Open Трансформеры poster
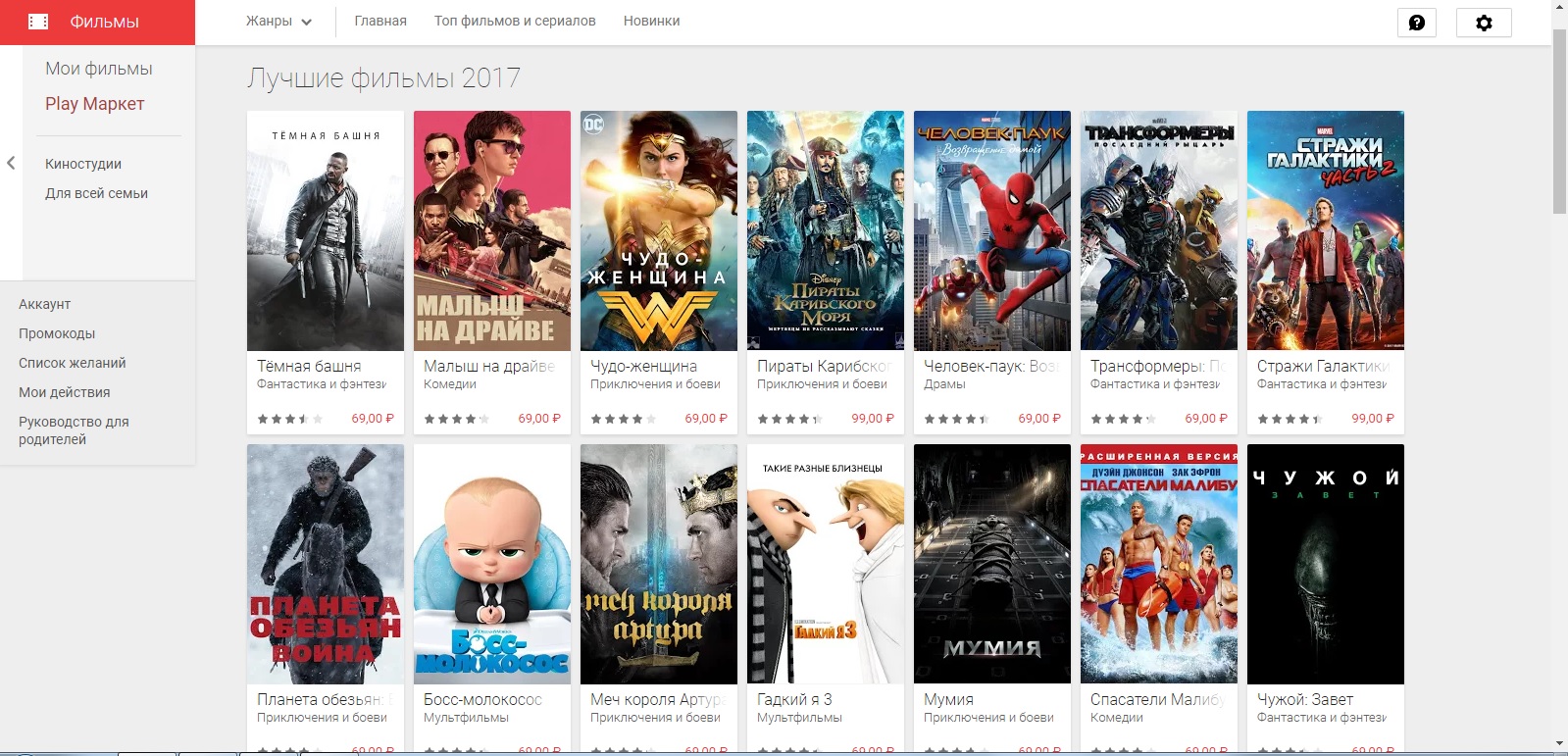Screen dimensions: 1568x756 (1159, 230)
